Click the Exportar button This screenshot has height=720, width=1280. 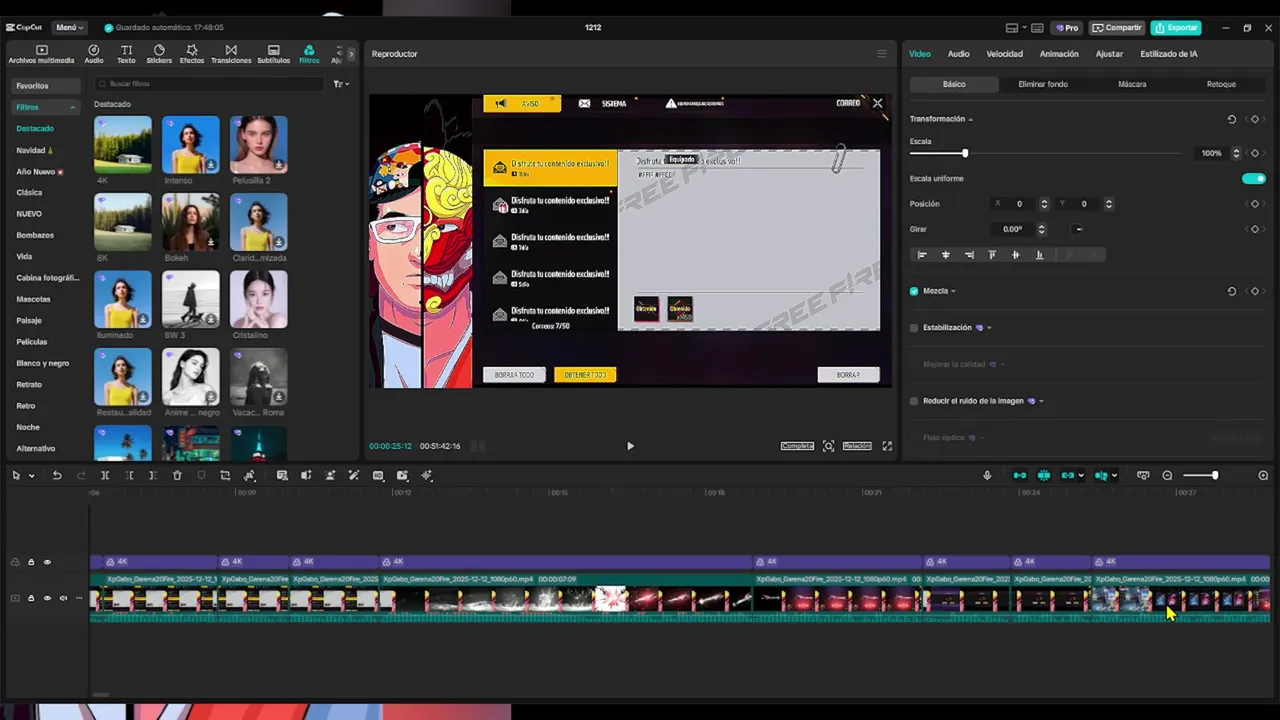coord(1175,27)
